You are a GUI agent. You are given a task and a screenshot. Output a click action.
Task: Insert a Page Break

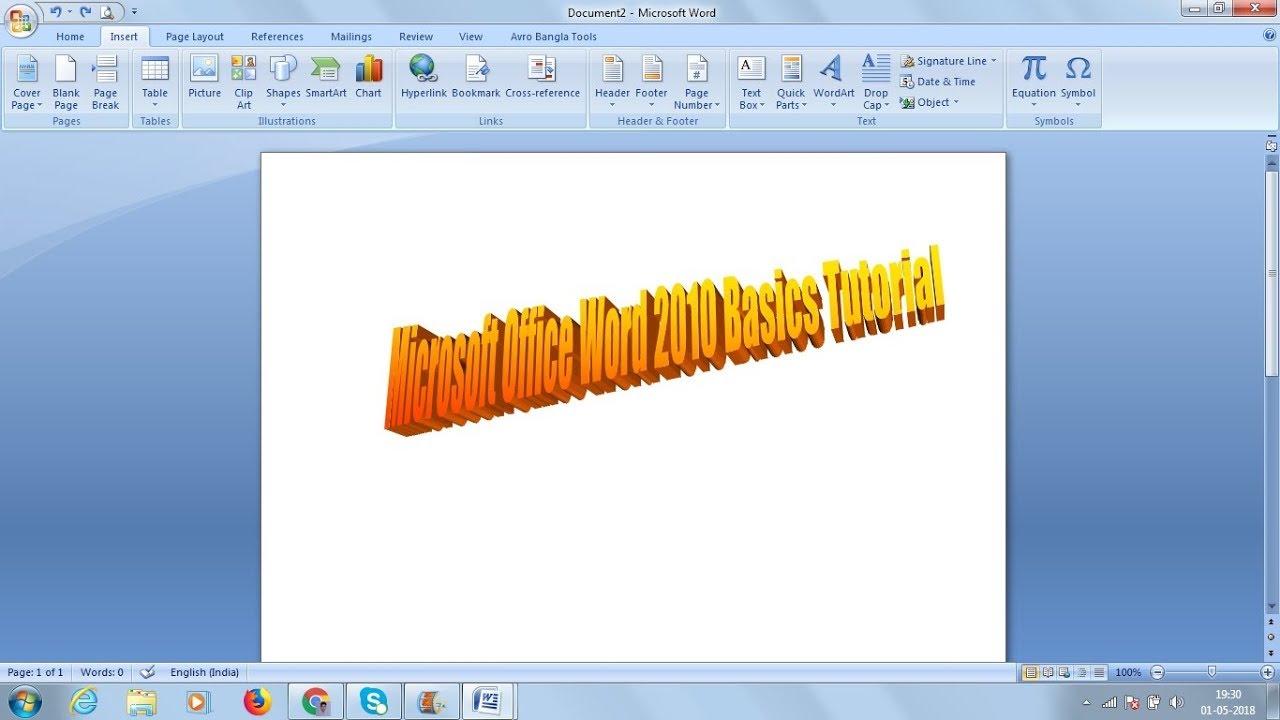[x=105, y=82]
